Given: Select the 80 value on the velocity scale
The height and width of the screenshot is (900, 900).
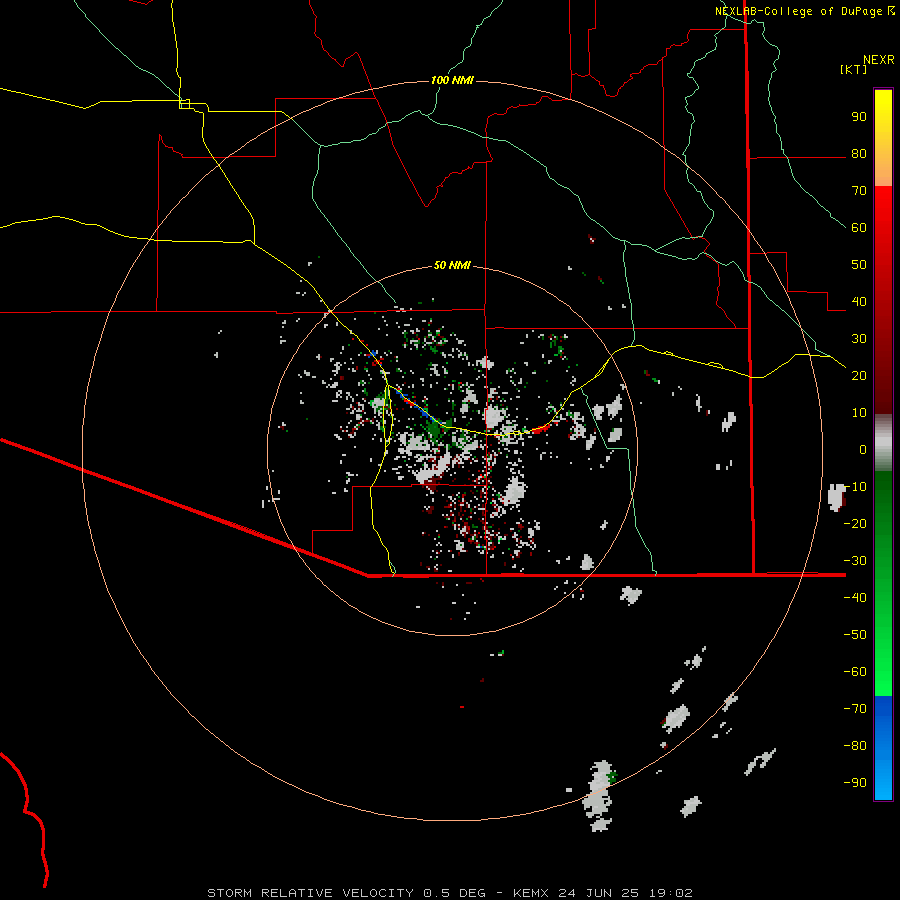Looking at the screenshot, I should (x=859, y=154).
